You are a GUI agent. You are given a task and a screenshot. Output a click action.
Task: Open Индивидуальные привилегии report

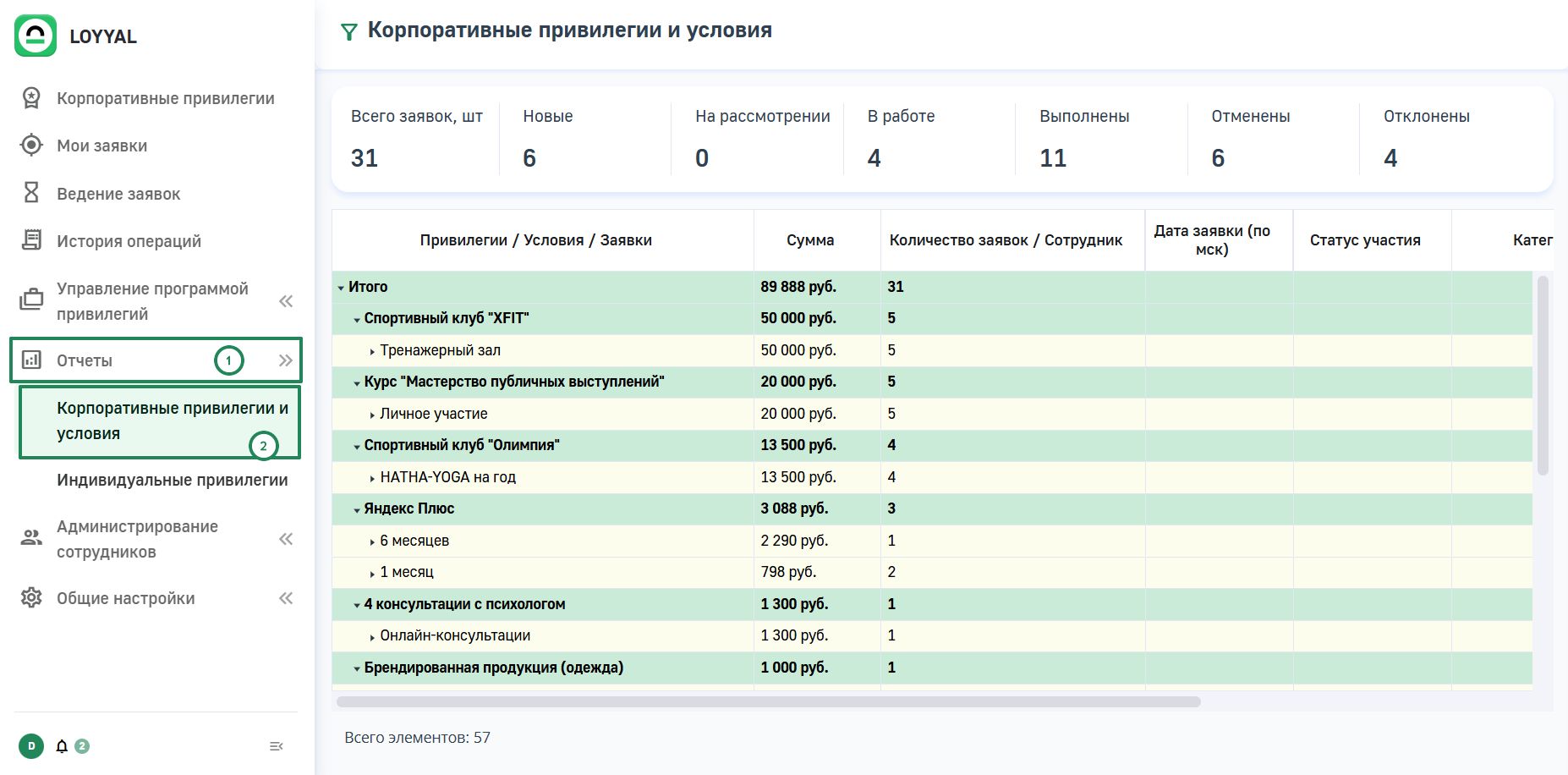(x=172, y=480)
